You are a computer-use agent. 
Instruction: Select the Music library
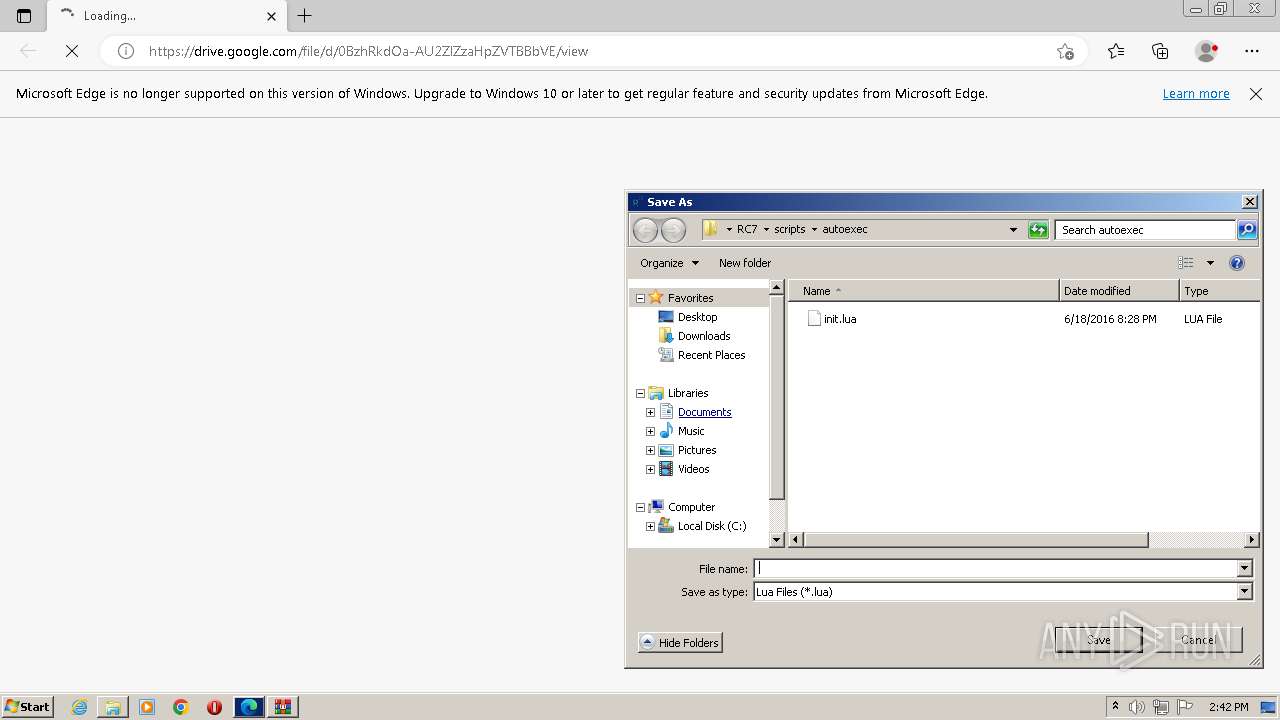point(691,431)
